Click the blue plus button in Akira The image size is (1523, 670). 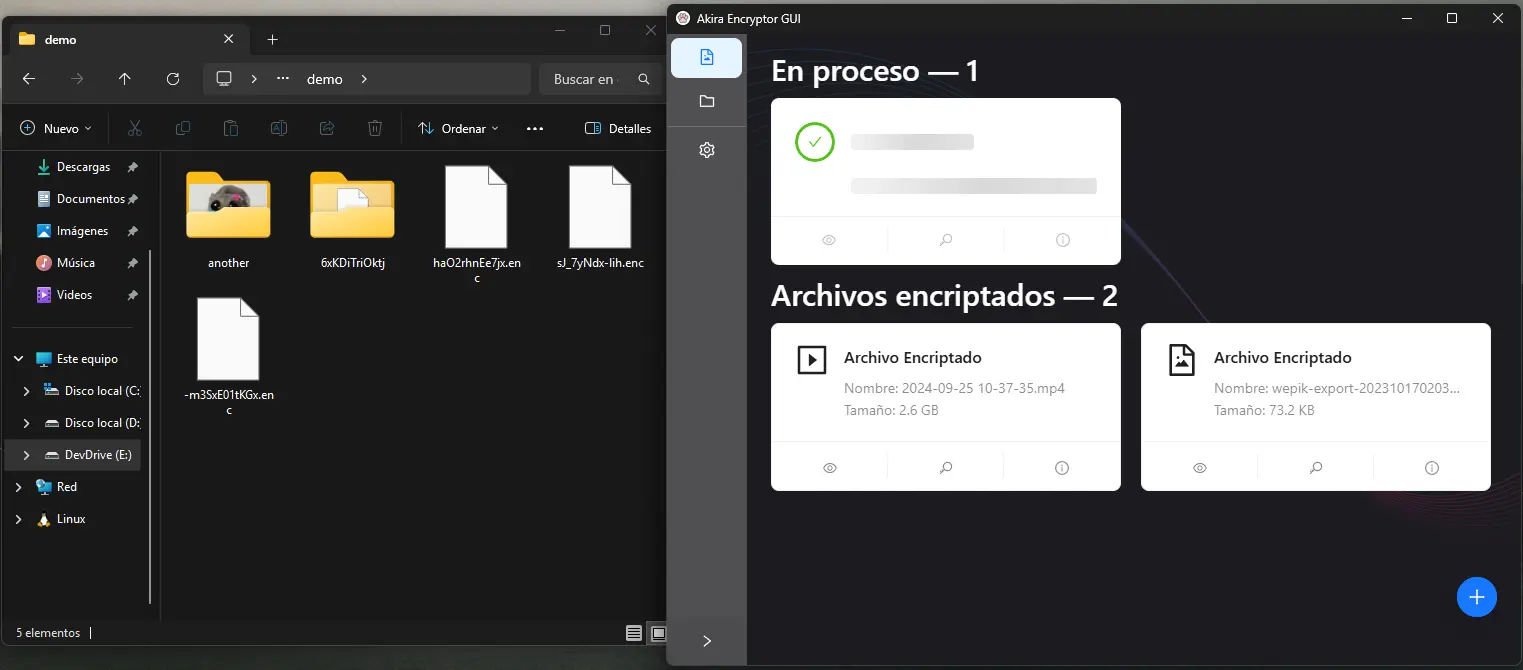click(1476, 596)
